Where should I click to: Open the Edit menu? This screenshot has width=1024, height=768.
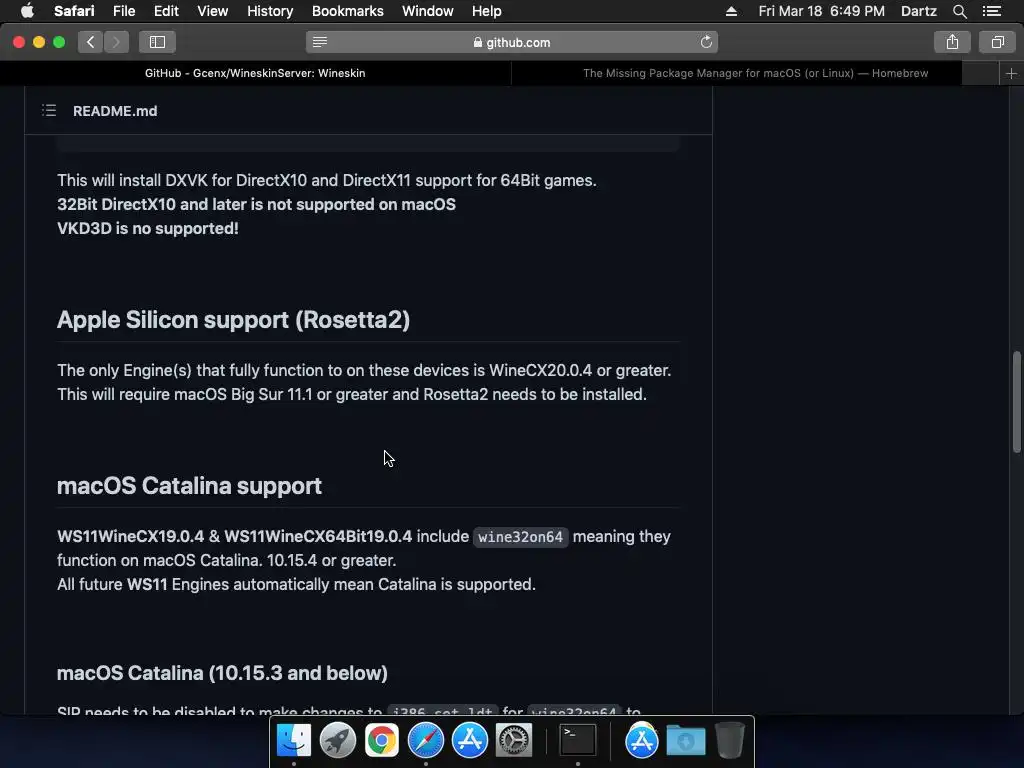click(x=166, y=11)
